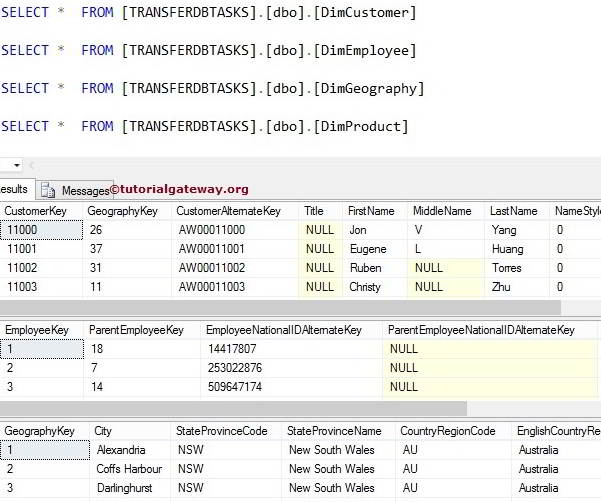Click the last name cell Yang
Viewport: 601px width, 502px height.
click(517, 230)
